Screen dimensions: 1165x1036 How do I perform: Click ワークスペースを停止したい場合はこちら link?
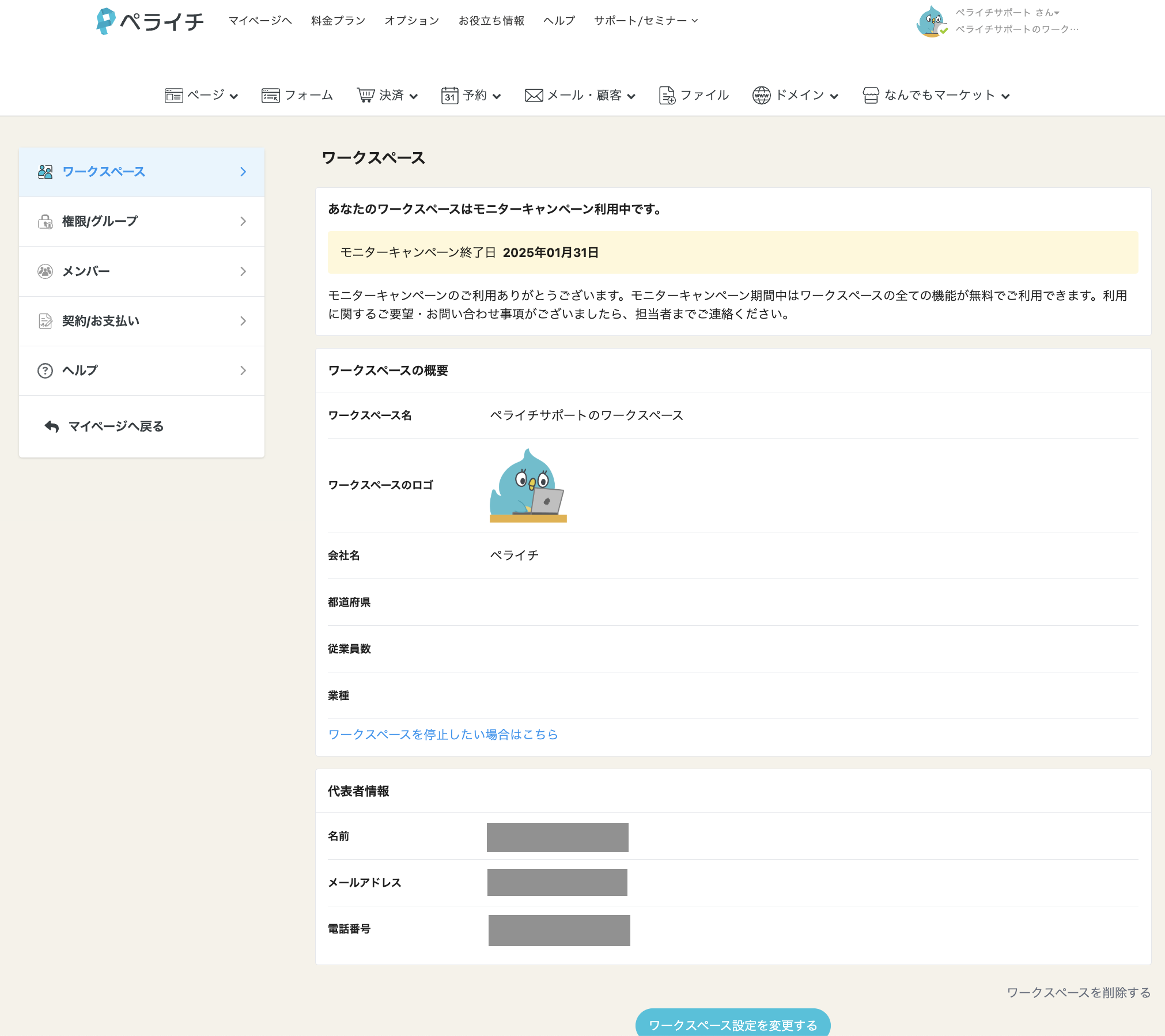(443, 735)
